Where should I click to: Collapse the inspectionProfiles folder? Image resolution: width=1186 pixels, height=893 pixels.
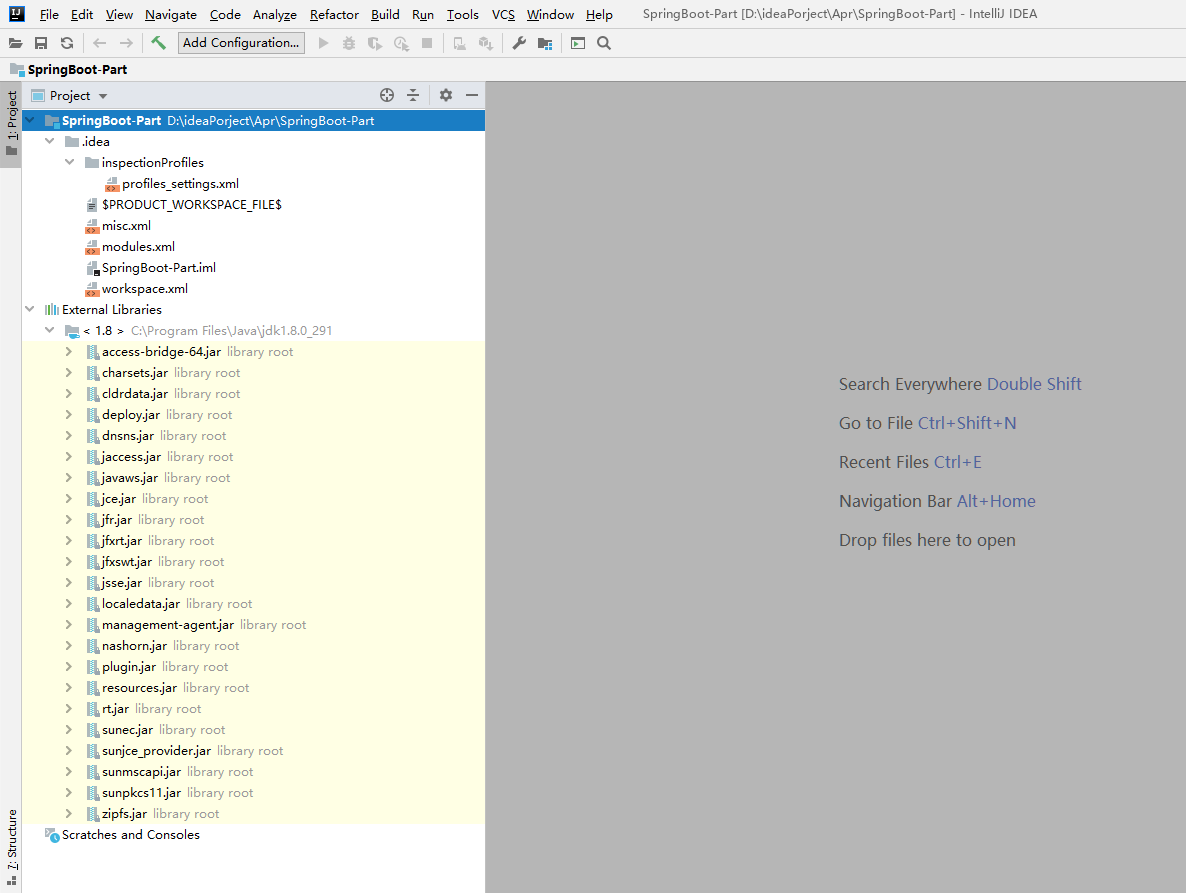point(70,163)
